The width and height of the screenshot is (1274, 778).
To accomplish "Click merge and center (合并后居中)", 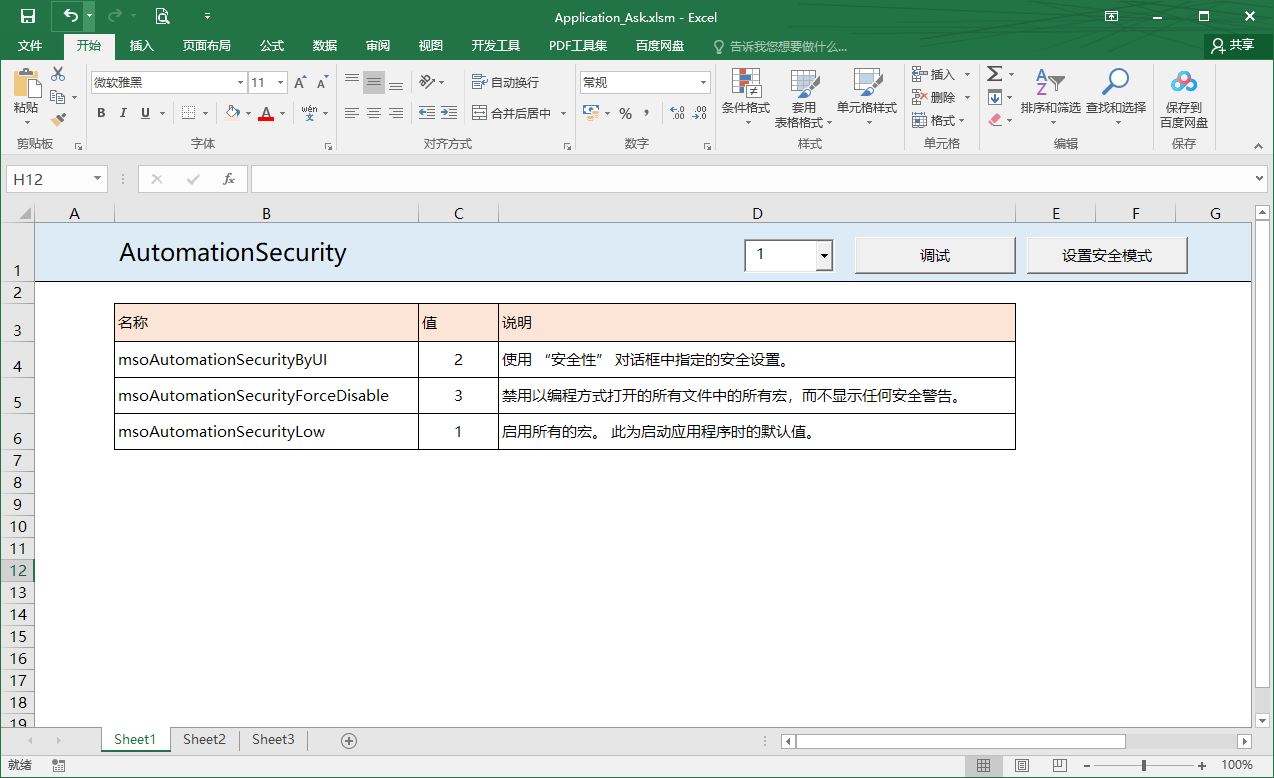I will [x=512, y=113].
